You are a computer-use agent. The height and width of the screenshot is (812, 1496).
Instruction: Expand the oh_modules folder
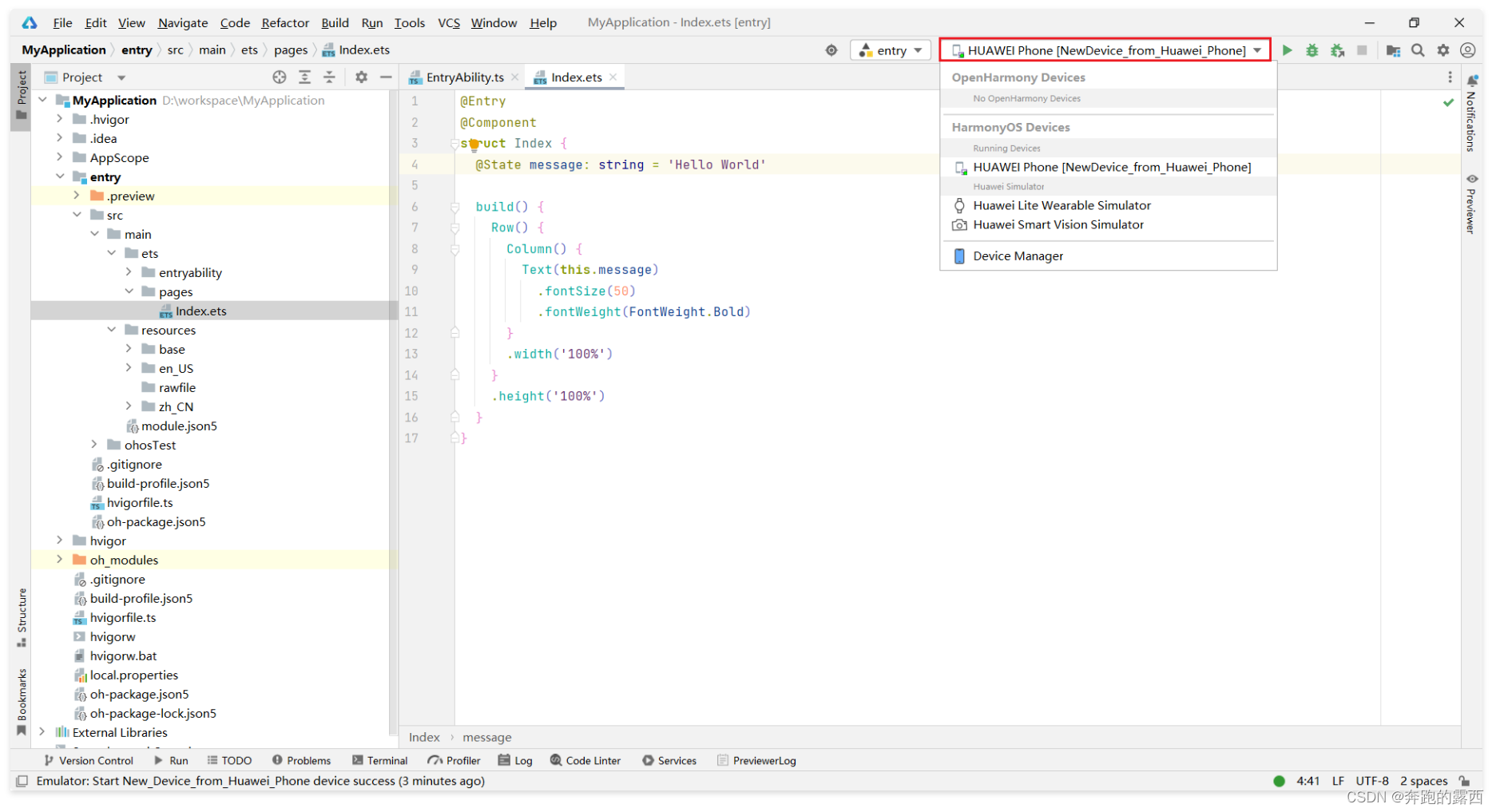[x=60, y=560]
